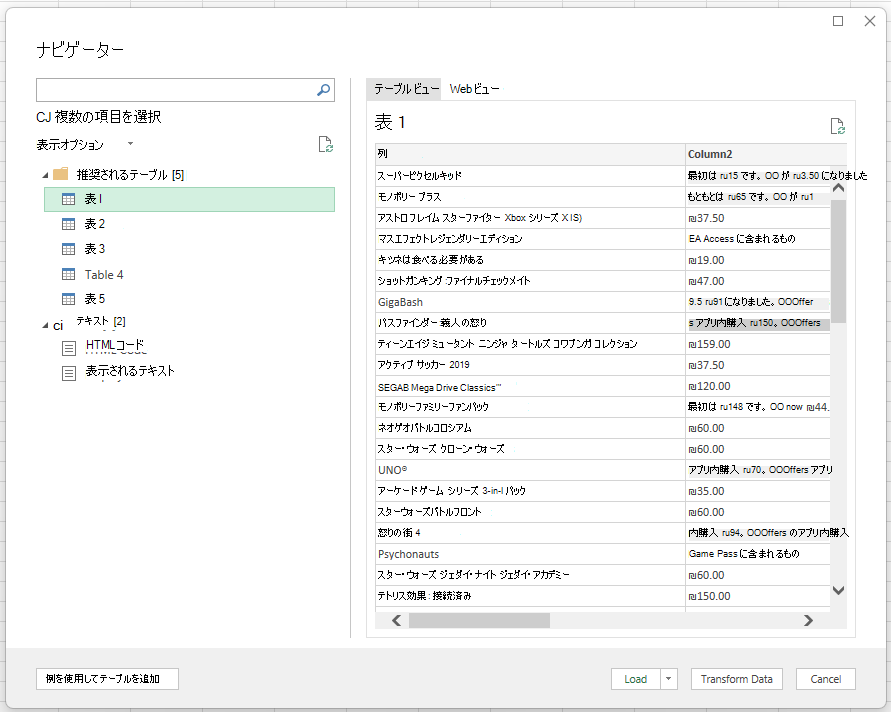Click the SEGAB Mega Drive Classics cell
891x712 pixels.
tap(530, 387)
